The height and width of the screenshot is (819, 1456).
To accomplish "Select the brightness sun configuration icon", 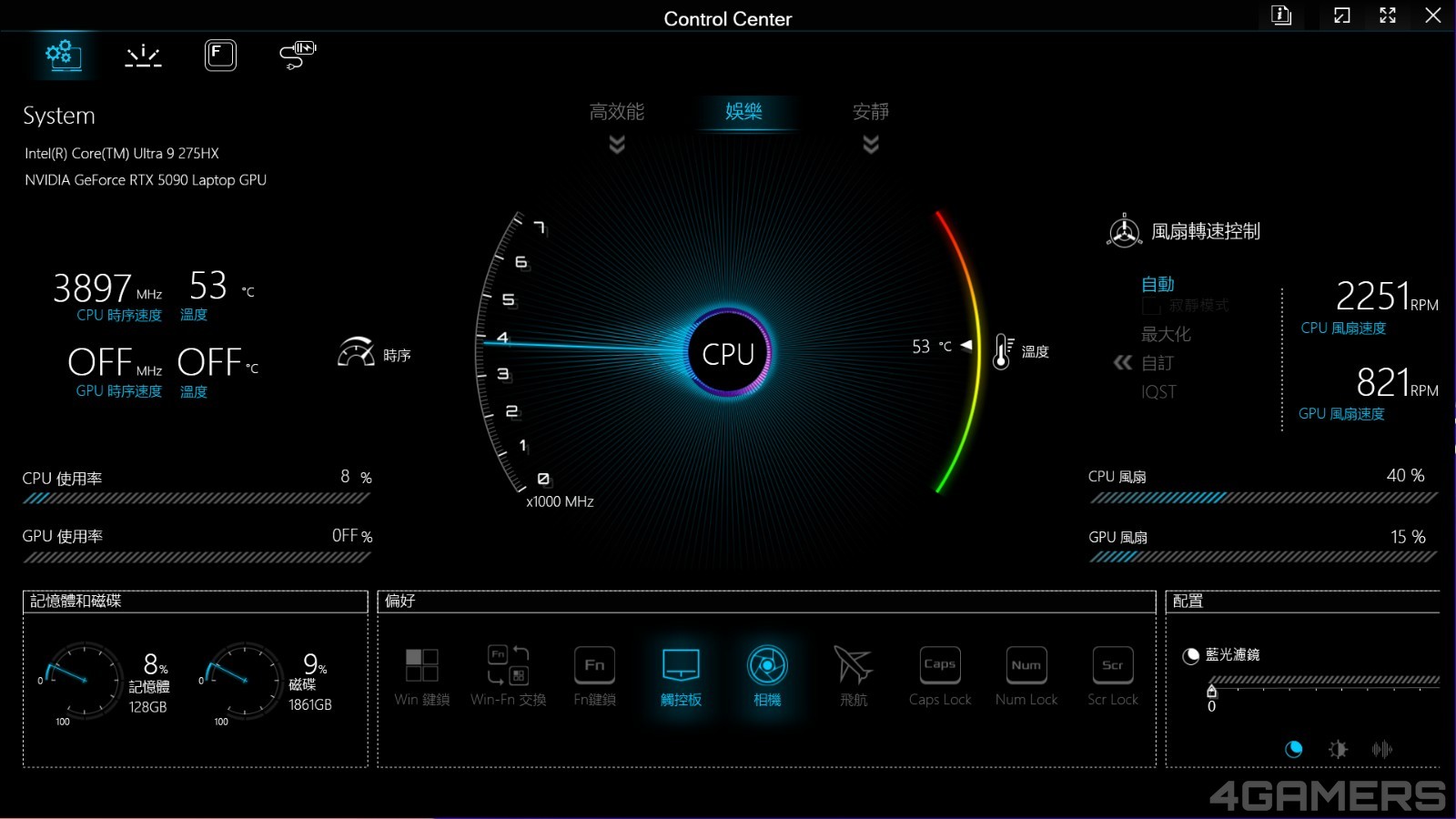I will click(x=1338, y=749).
